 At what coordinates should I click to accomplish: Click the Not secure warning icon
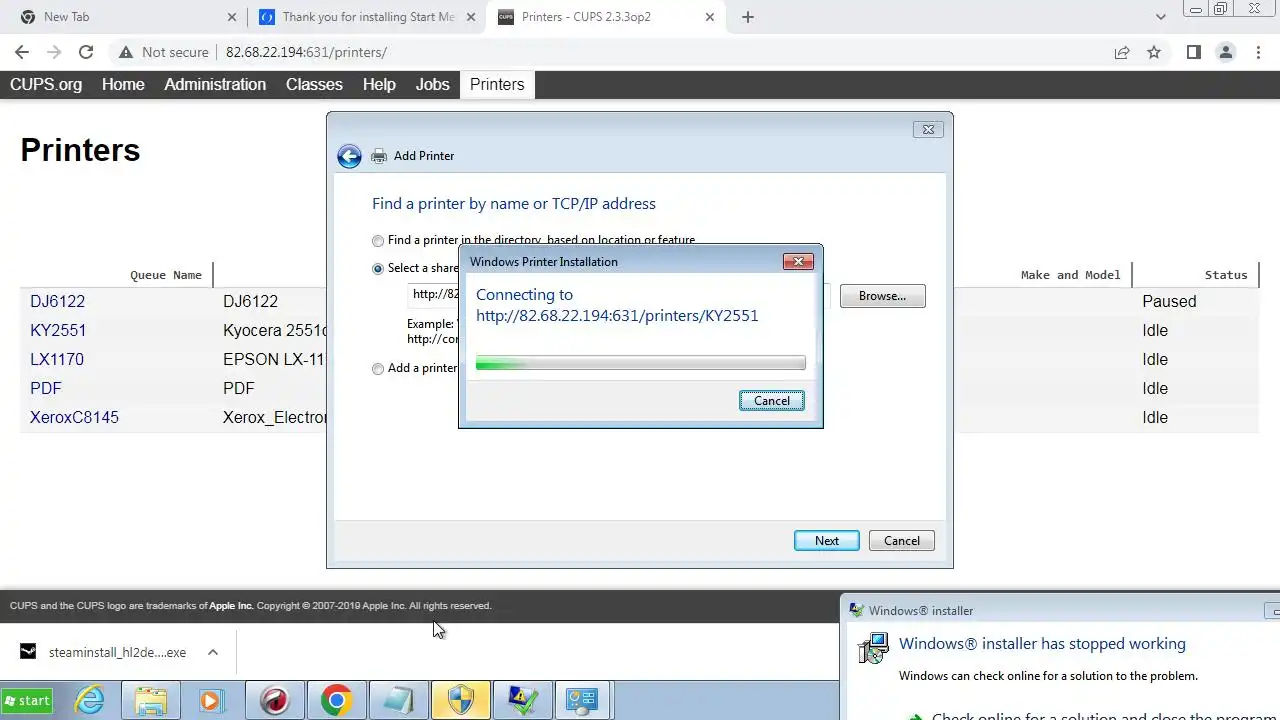point(126,52)
